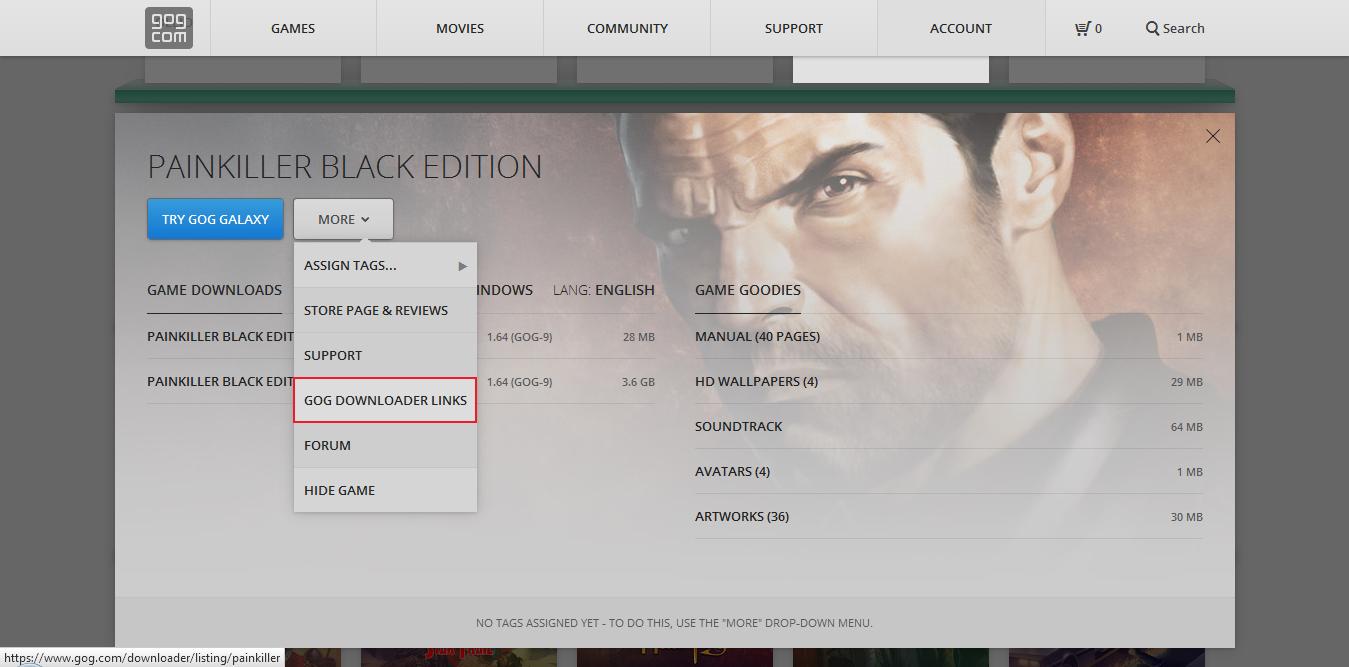The image size is (1349, 667).
Task: Expand the Assign Tags submenu arrow
Action: coord(462,266)
